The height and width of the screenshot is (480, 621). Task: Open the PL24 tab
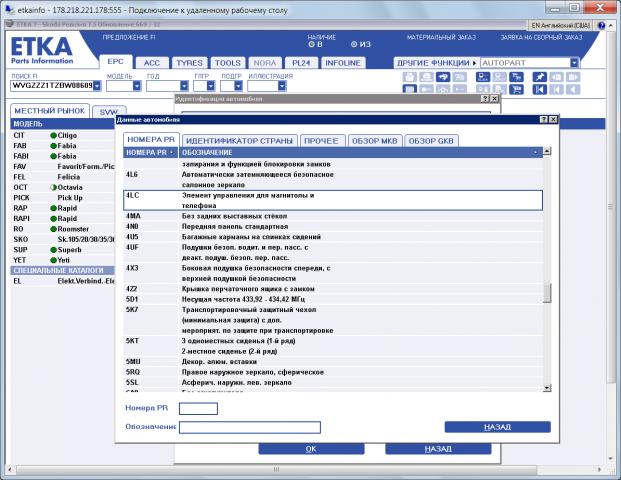(x=301, y=63)
